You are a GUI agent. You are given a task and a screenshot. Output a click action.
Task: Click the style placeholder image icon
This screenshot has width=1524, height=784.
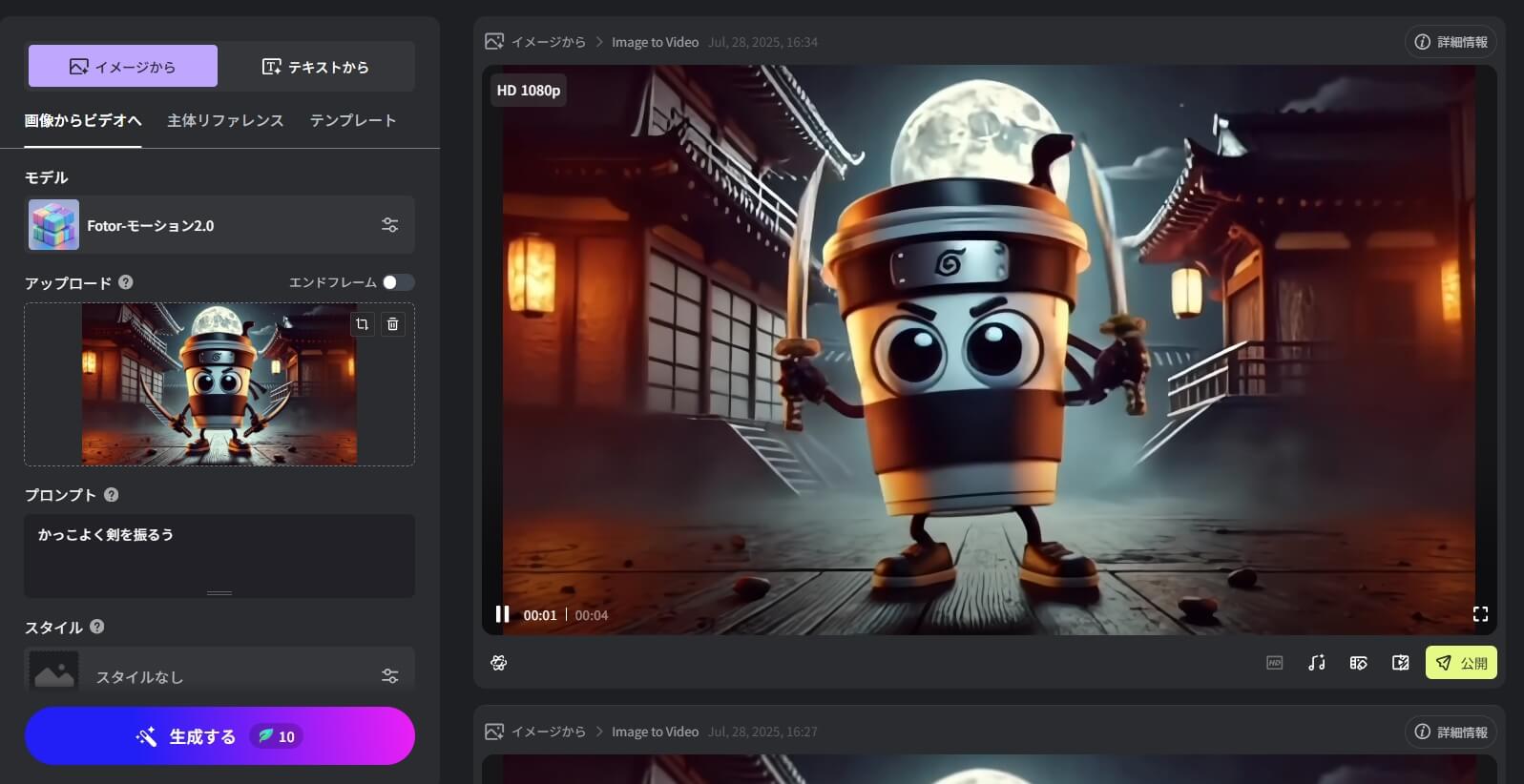(x=53, y=673)
